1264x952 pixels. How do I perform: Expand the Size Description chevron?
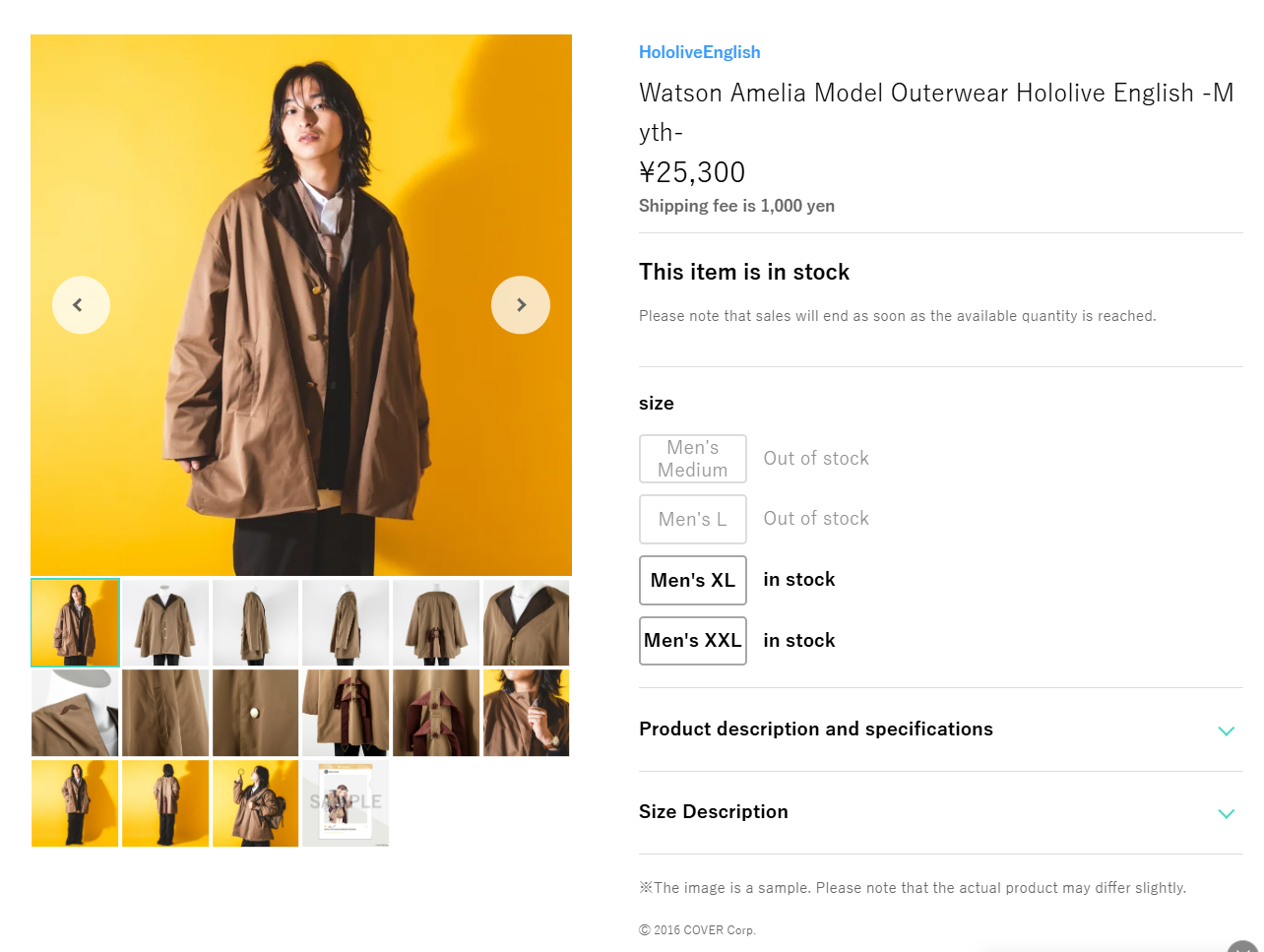pos(1226,813)
